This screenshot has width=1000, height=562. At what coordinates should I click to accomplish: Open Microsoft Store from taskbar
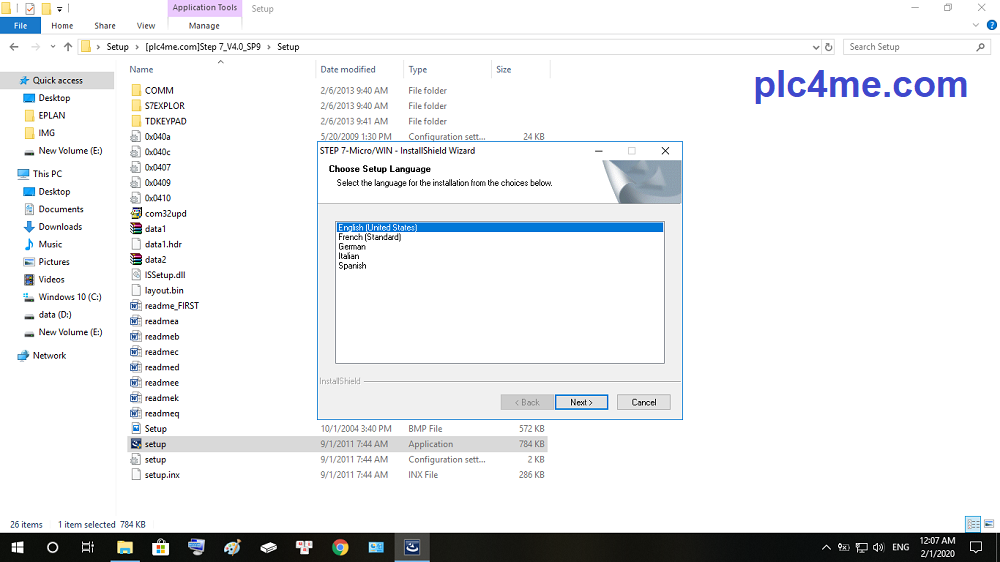point(160,547)
